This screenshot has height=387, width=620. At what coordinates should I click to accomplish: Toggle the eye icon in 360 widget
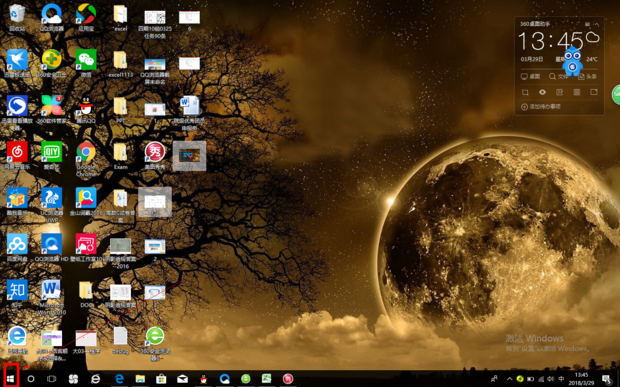[542, 92]
